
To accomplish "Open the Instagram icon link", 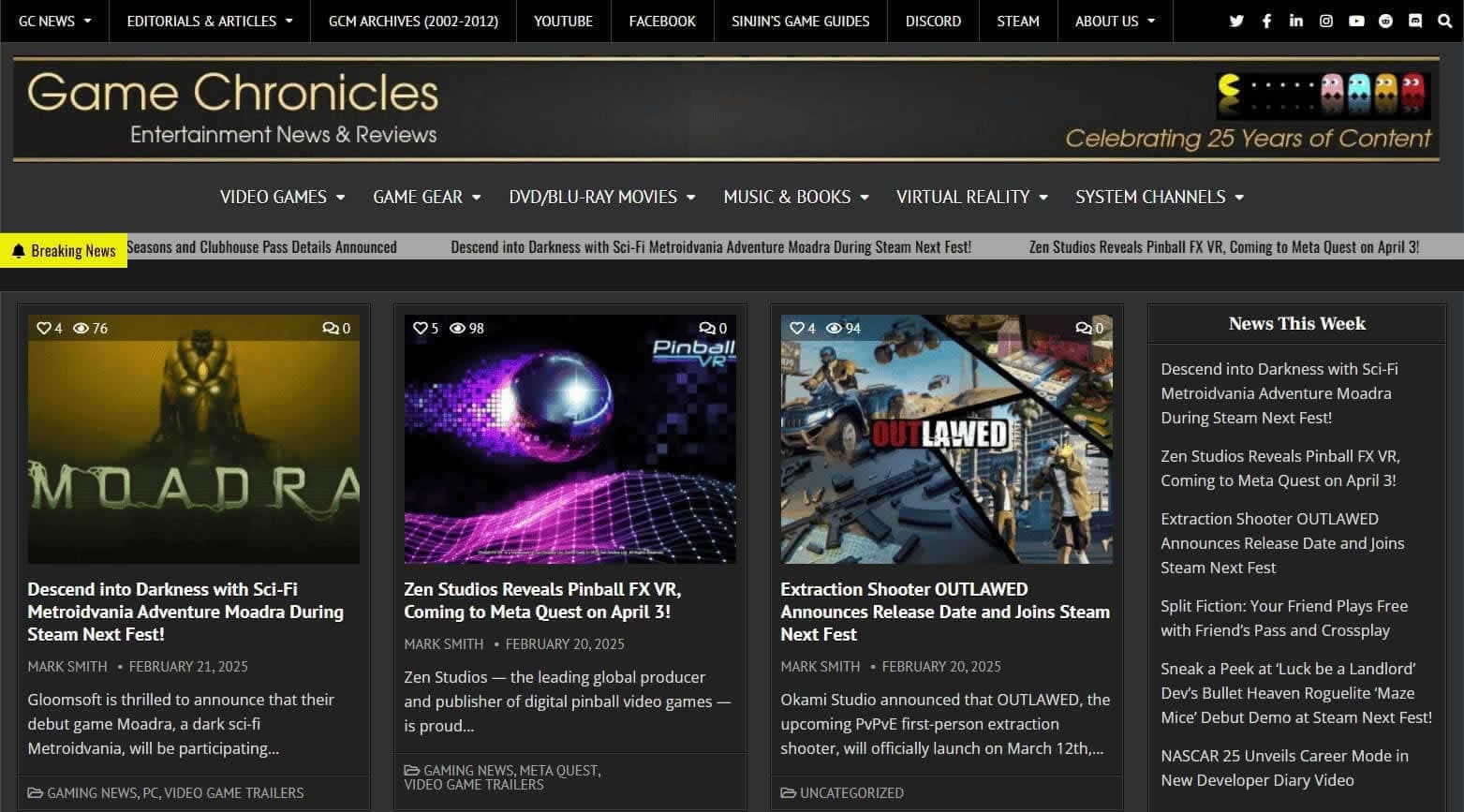I will click(x=1326, y=21).
